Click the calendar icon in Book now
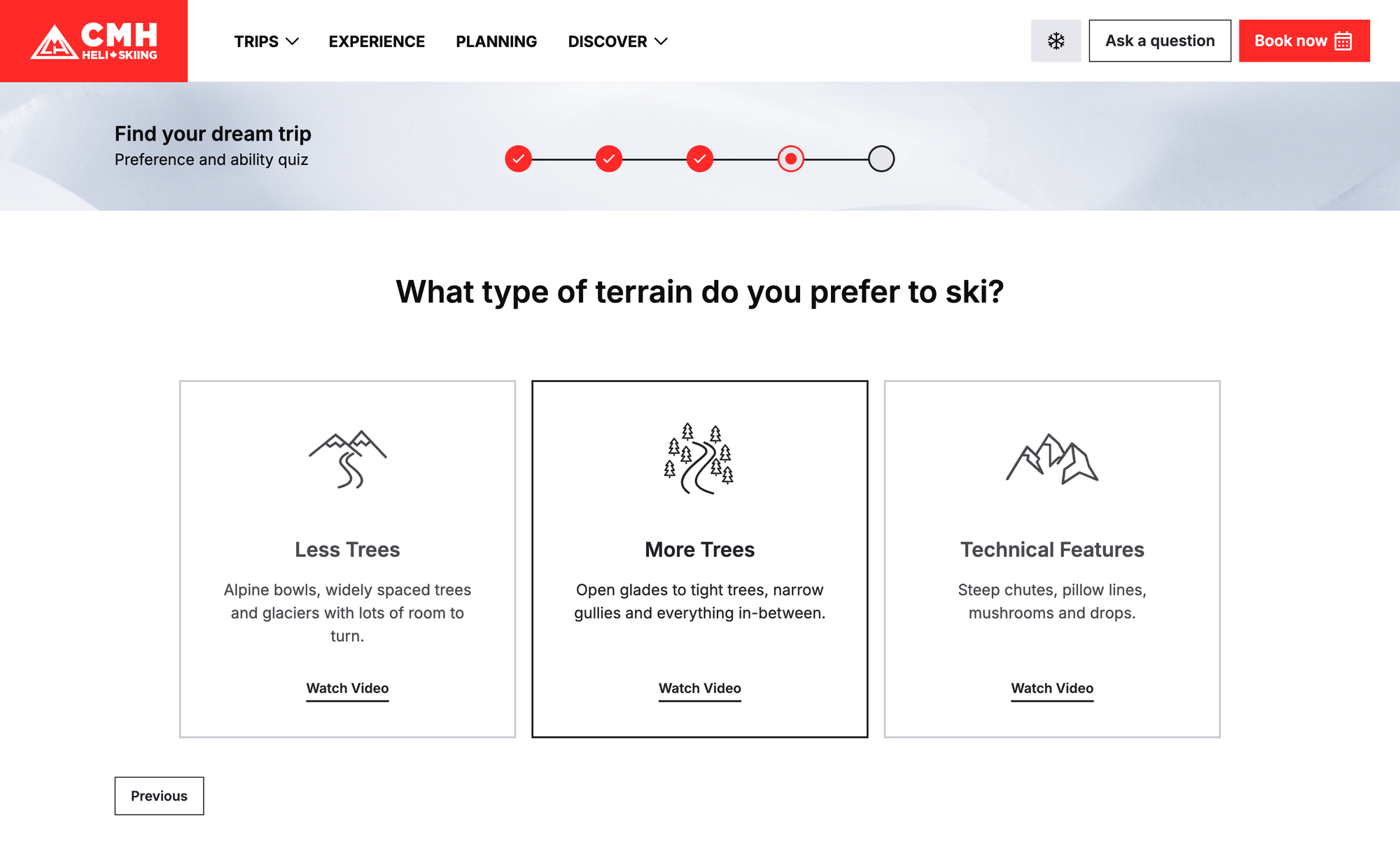The height and width of the screenshot is (844, 1400). [1343, 41]
